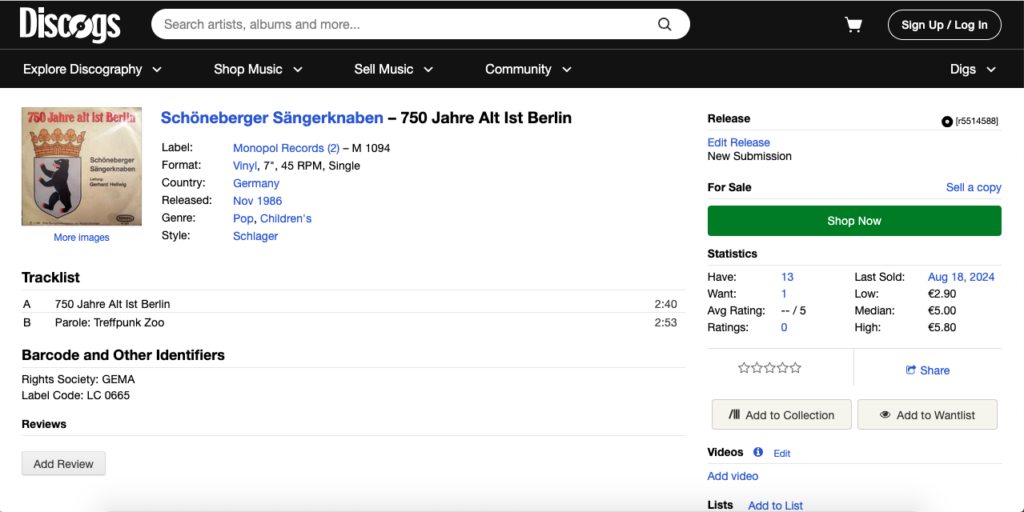Click the Median €5.00 value
1024x512 pixels.
coord(942,311)
